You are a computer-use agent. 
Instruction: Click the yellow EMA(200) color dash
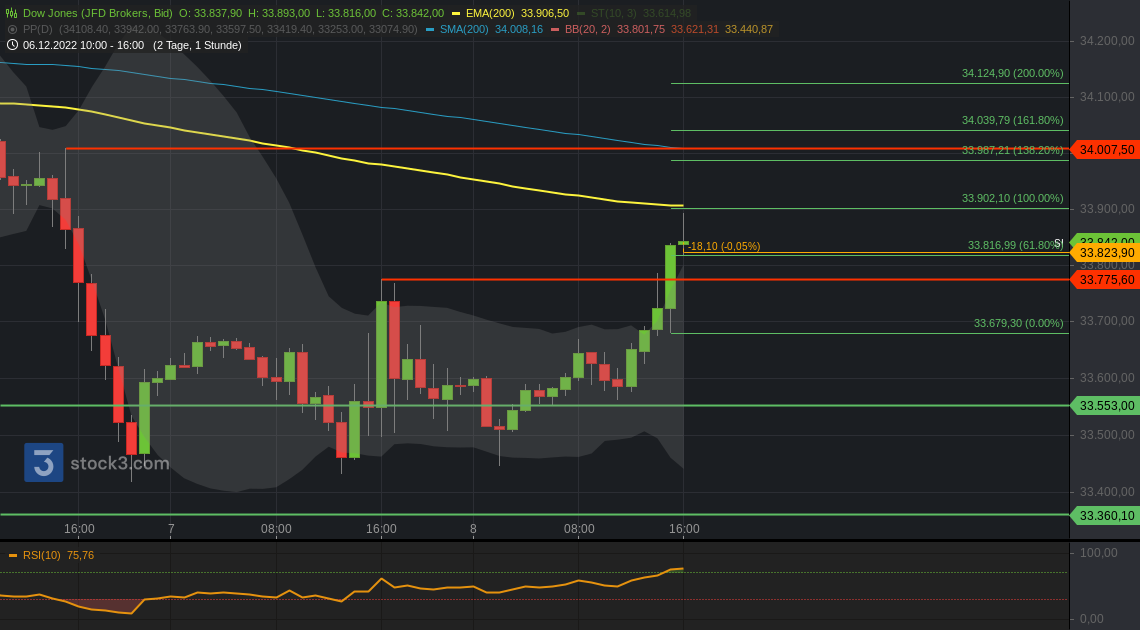[x=455, y=14]
